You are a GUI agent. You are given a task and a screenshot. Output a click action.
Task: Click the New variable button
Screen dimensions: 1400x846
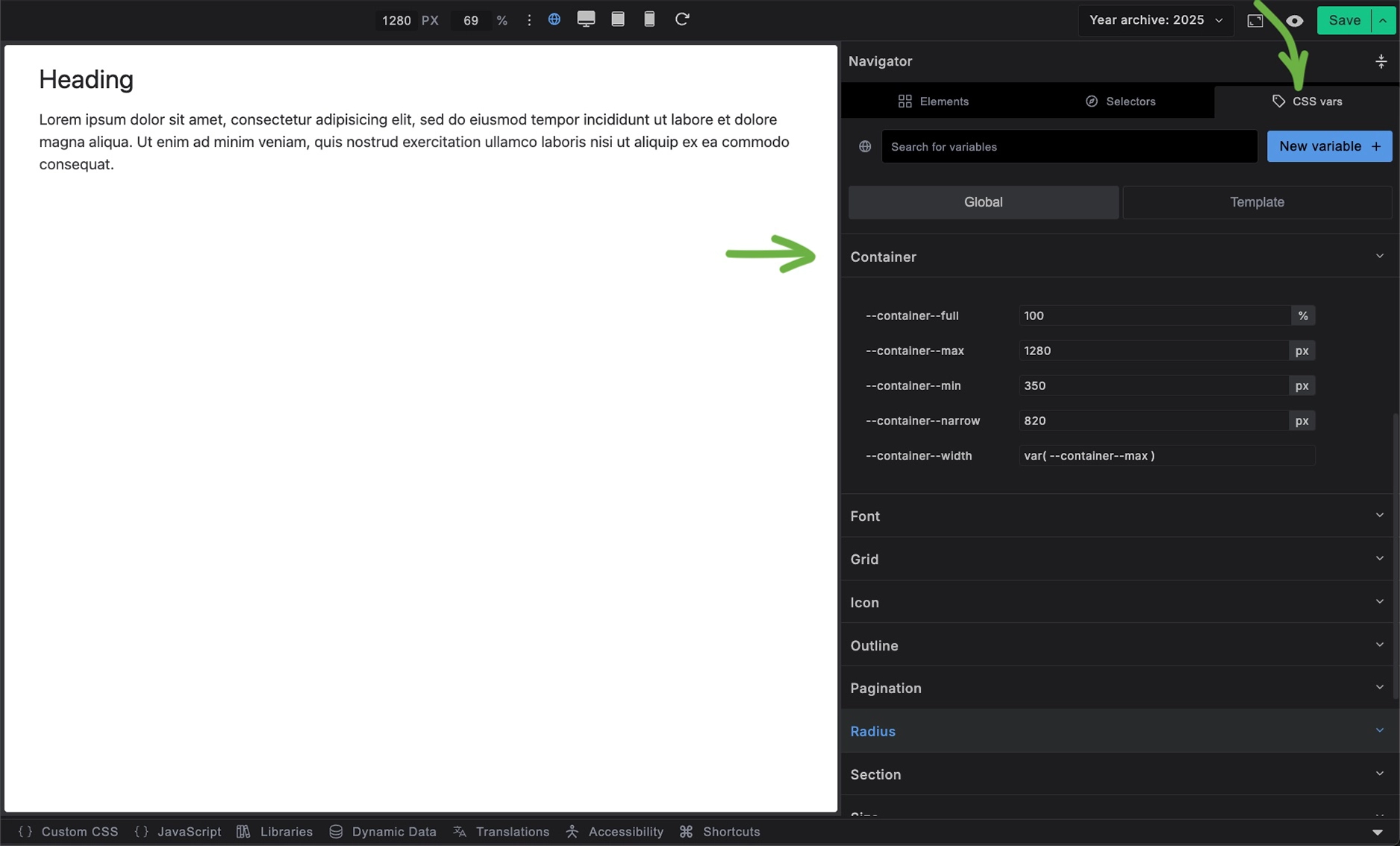tap(1329, 146)
